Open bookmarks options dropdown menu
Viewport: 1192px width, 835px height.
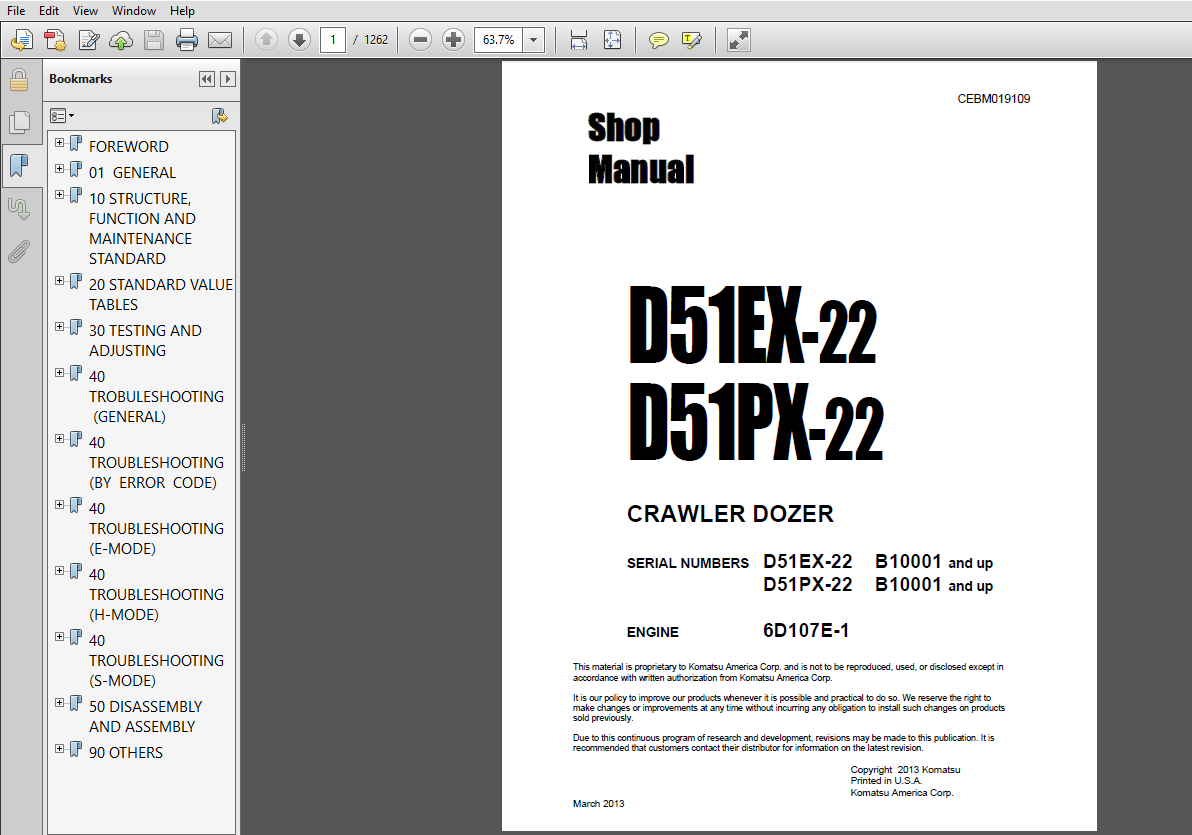62,116
